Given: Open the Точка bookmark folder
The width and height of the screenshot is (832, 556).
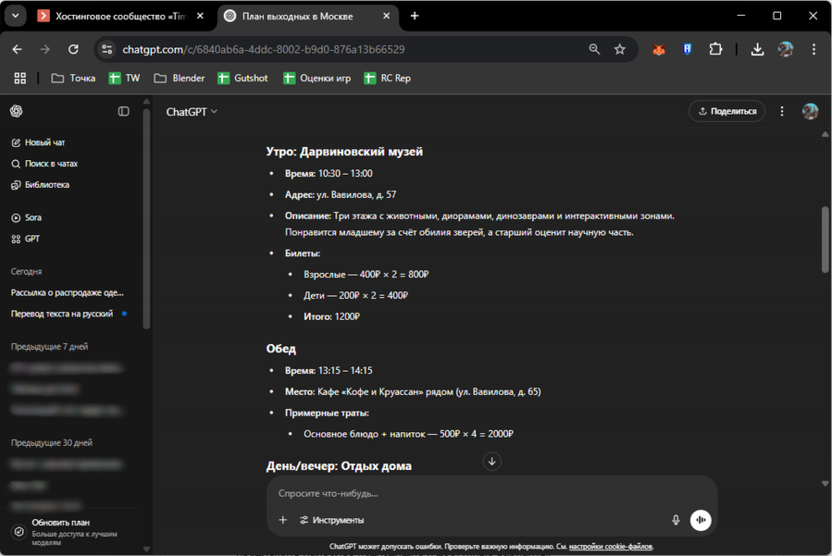Looking at the screenshot, I should 73,78.
